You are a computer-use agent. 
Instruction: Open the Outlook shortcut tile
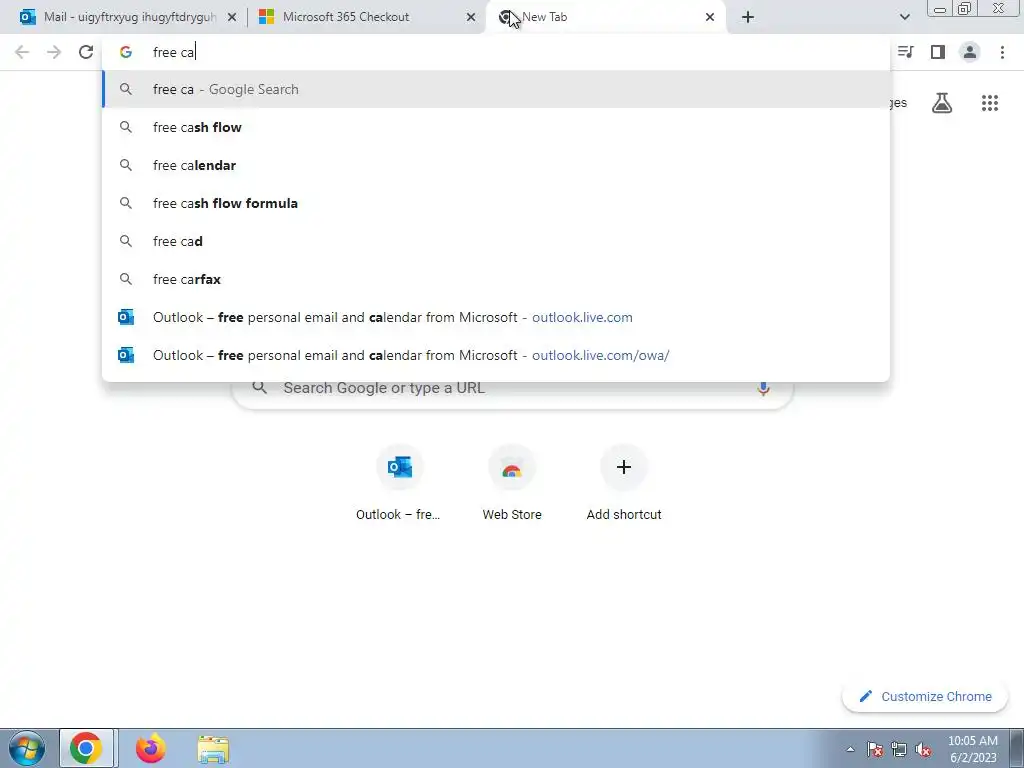tap(398, 482)
